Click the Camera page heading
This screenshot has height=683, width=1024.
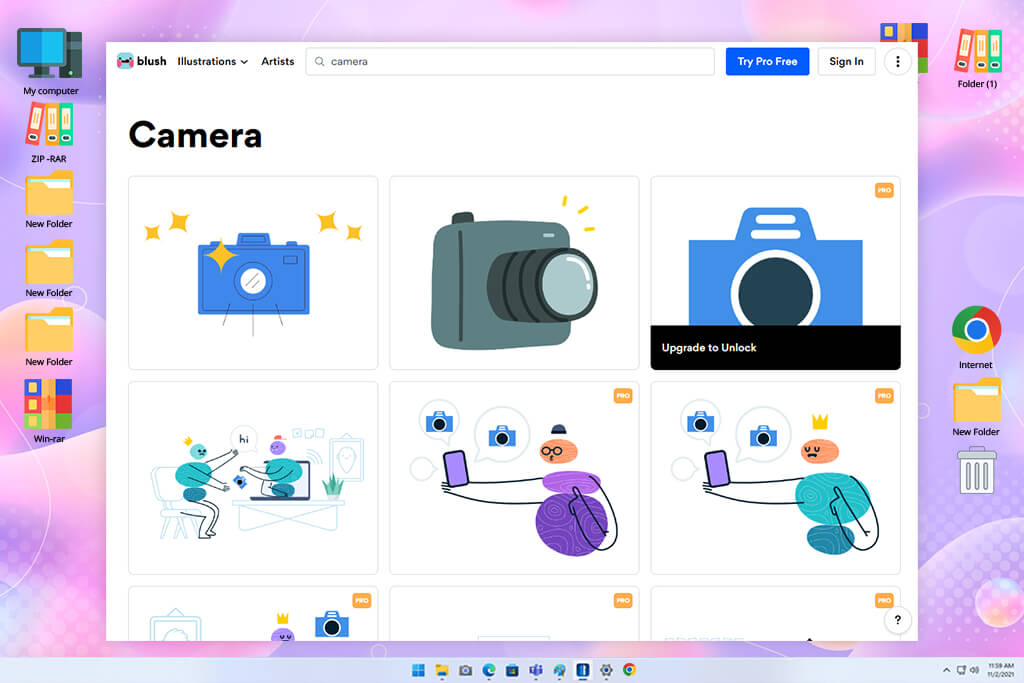[195, 135]
